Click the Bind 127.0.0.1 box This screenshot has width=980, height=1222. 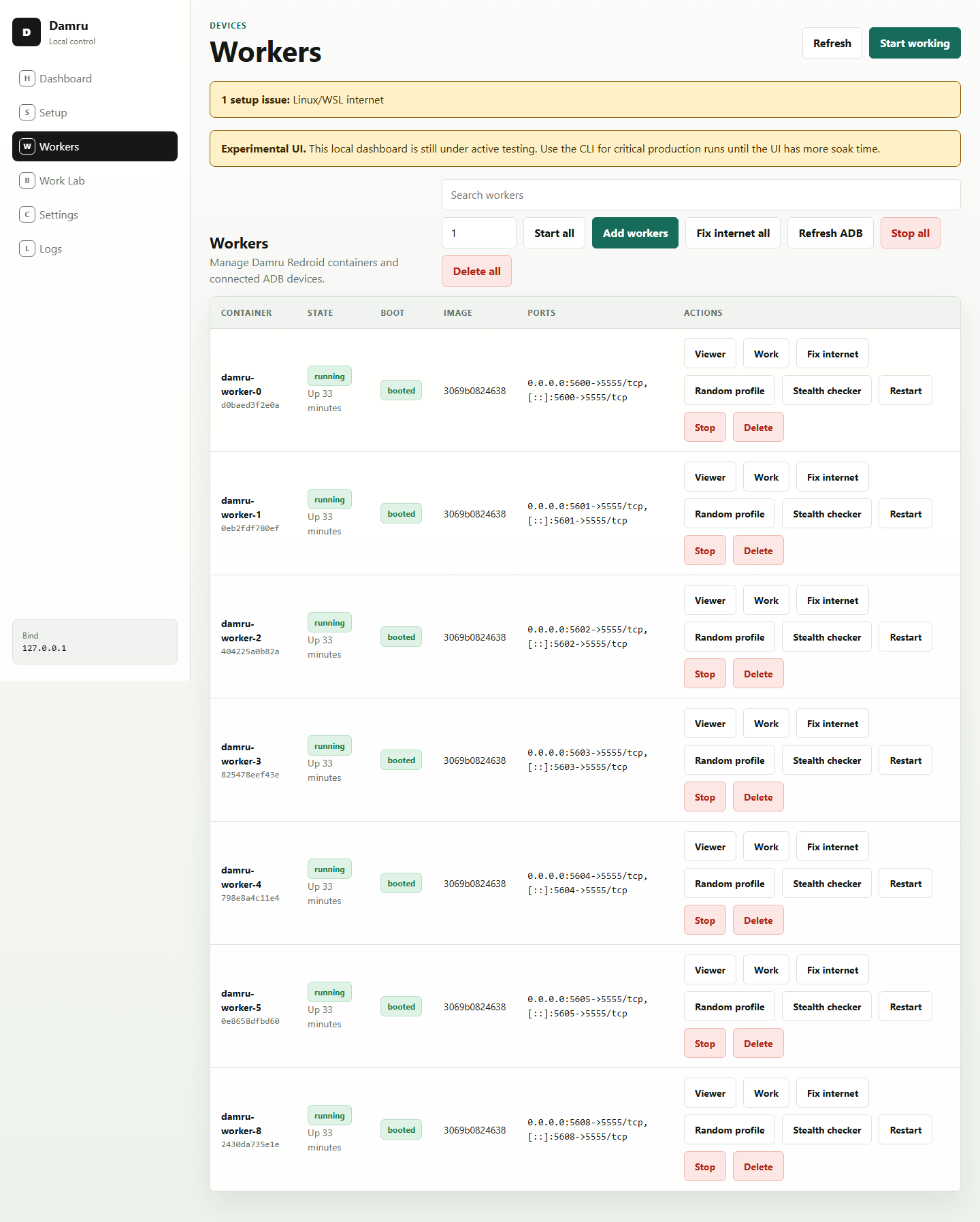95,641
